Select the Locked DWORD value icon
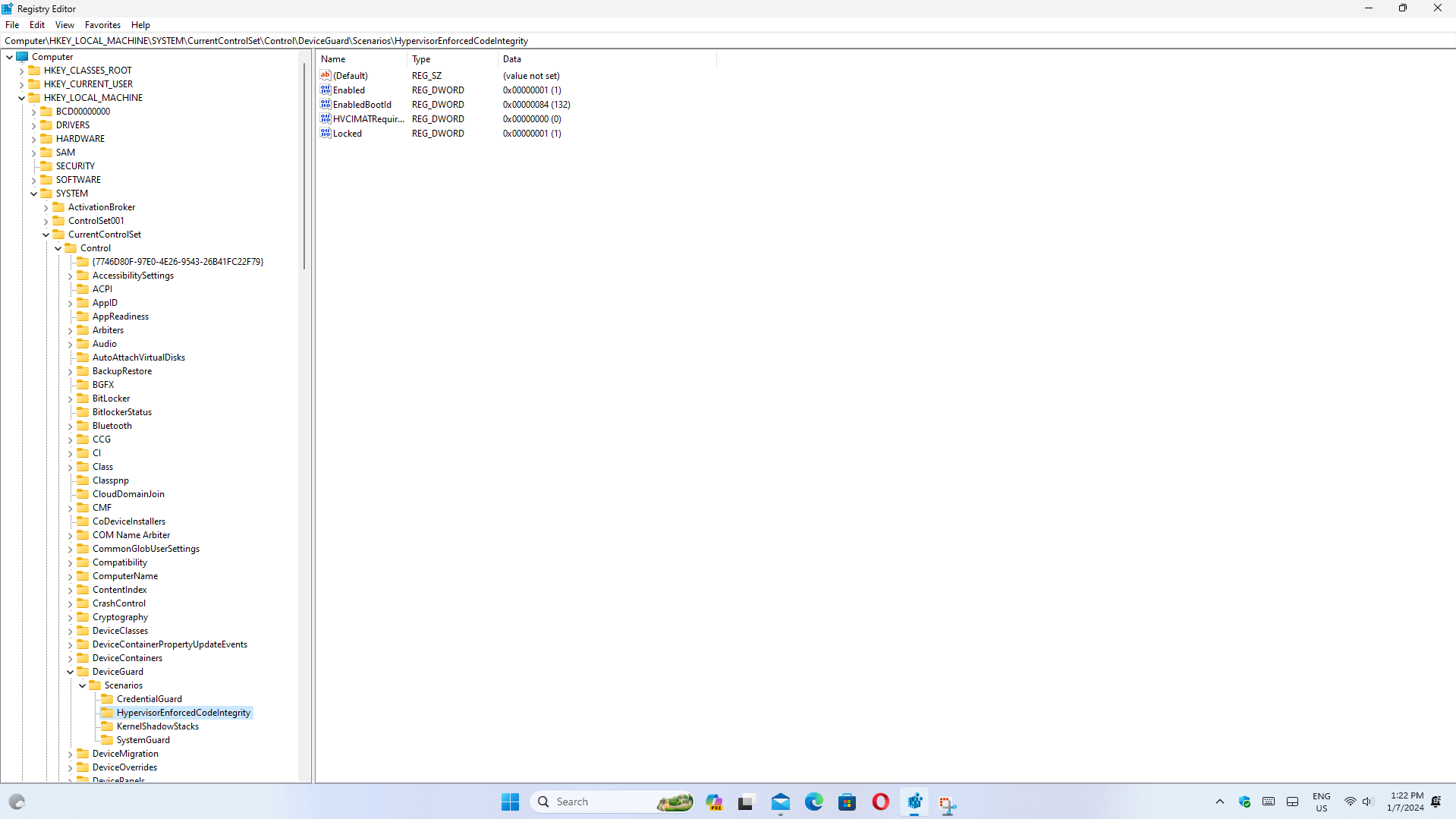This screenshot has width=1456, height=819. (325, 133)
